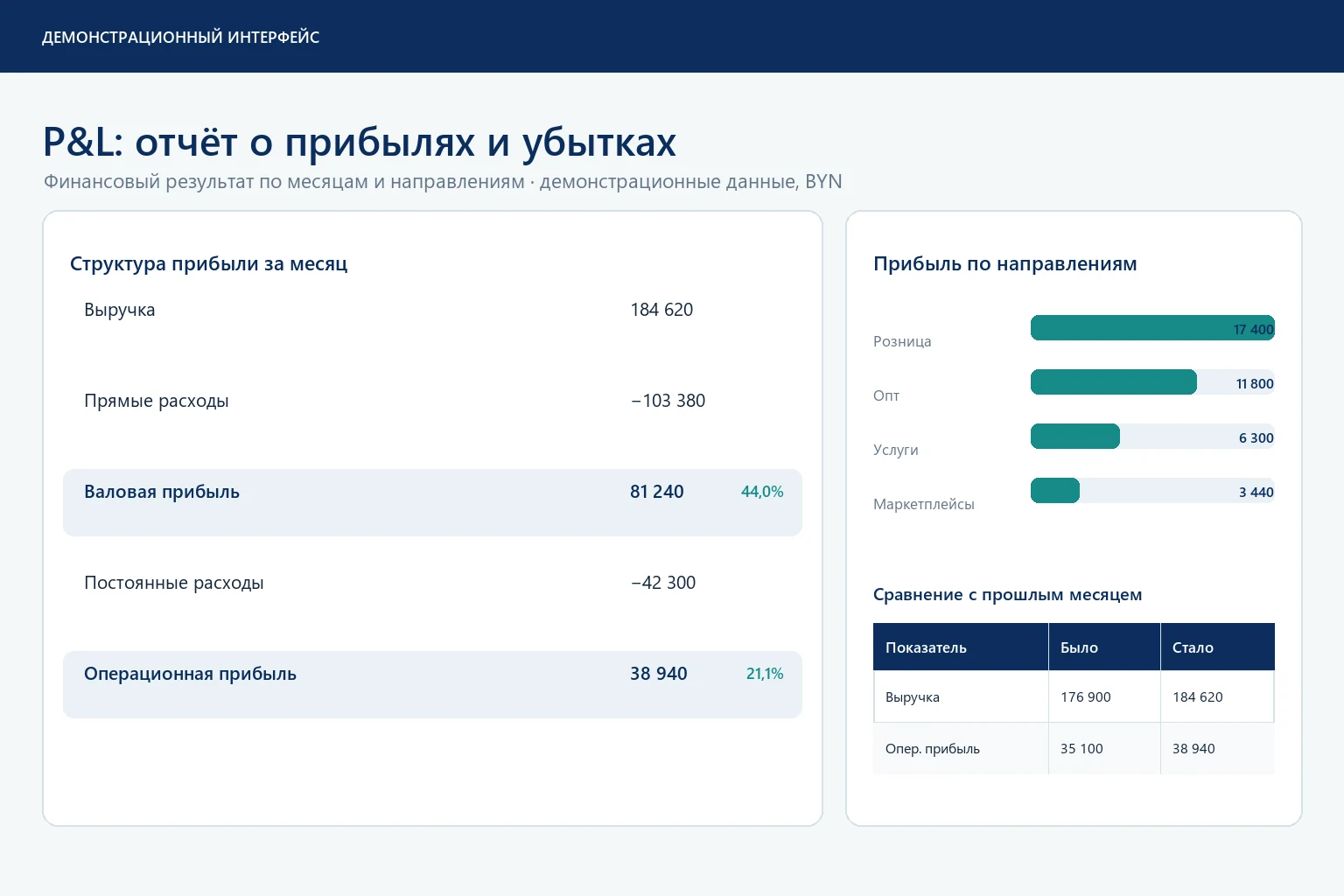Click the 'Было' operating profit cell '35 100'
The width and height of the screenshot is (1344, 896).
pyautogui.click(x=1104, y=749)
